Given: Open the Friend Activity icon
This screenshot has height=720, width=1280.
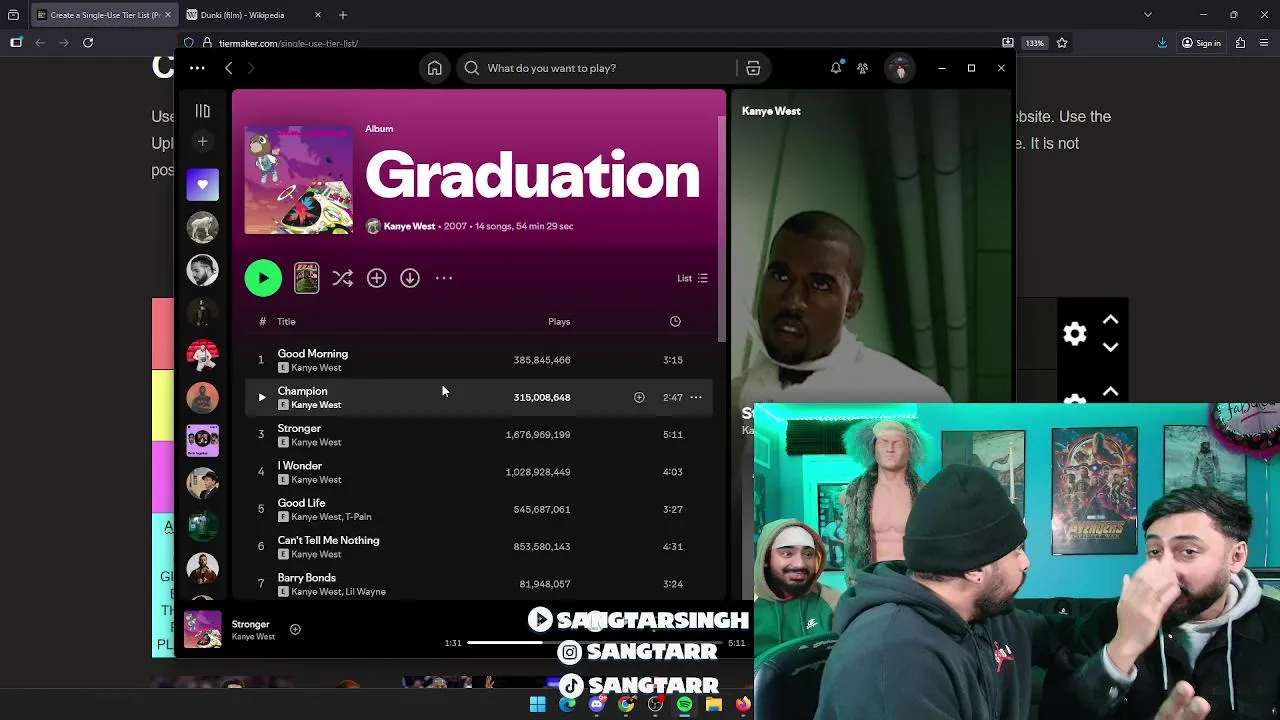Looking at the screenshot, I should pos(863,68).
